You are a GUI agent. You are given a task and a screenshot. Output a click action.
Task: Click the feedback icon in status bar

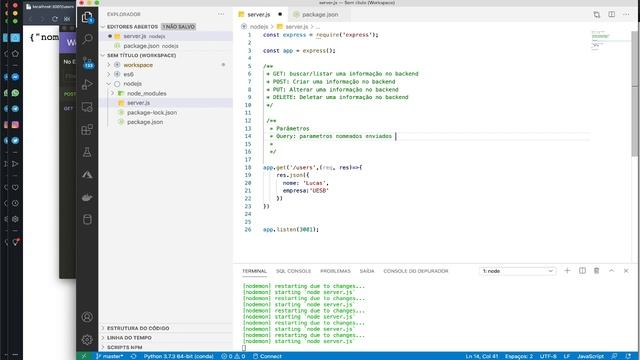(x=615, y=356)
